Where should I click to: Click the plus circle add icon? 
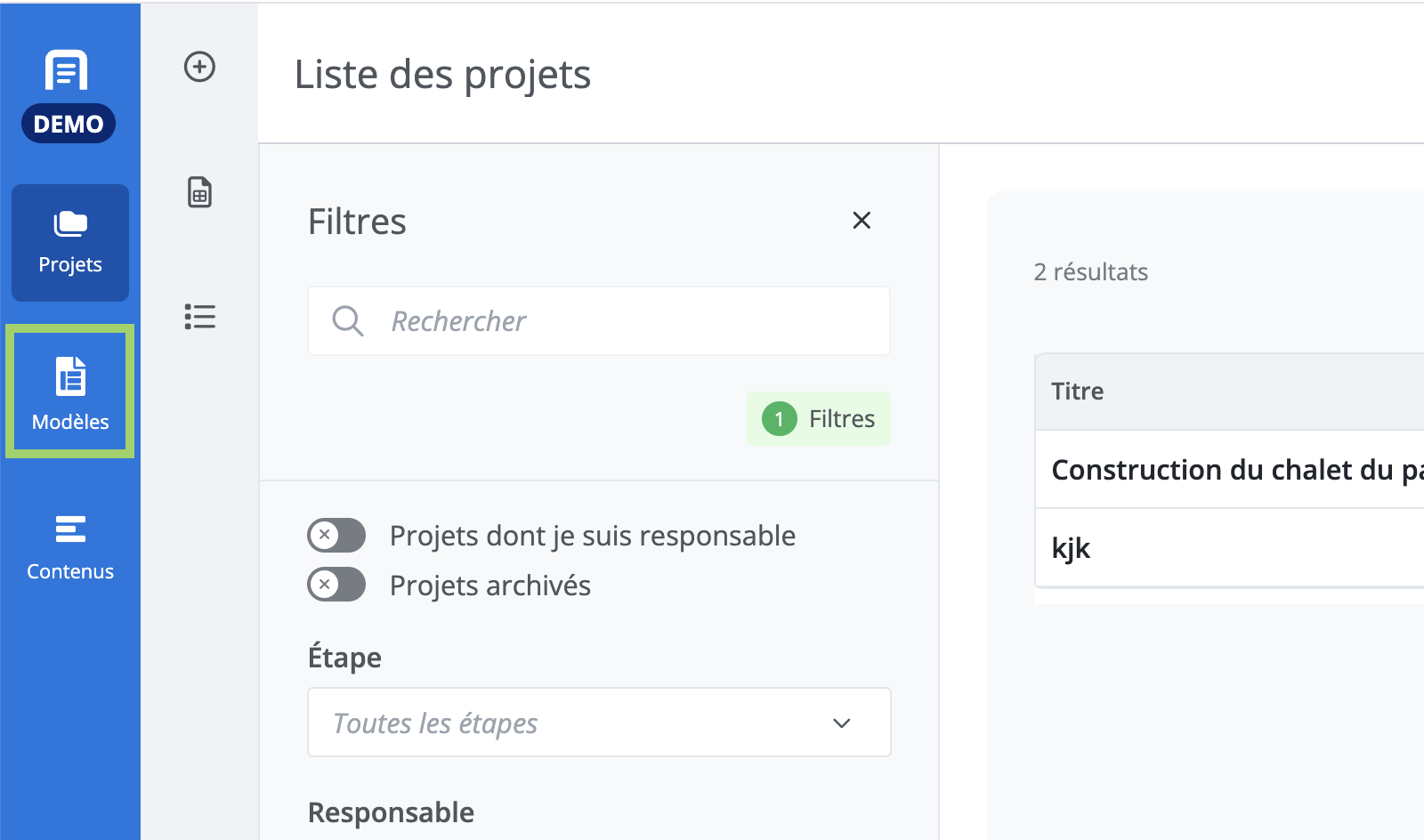pos(199,67)
